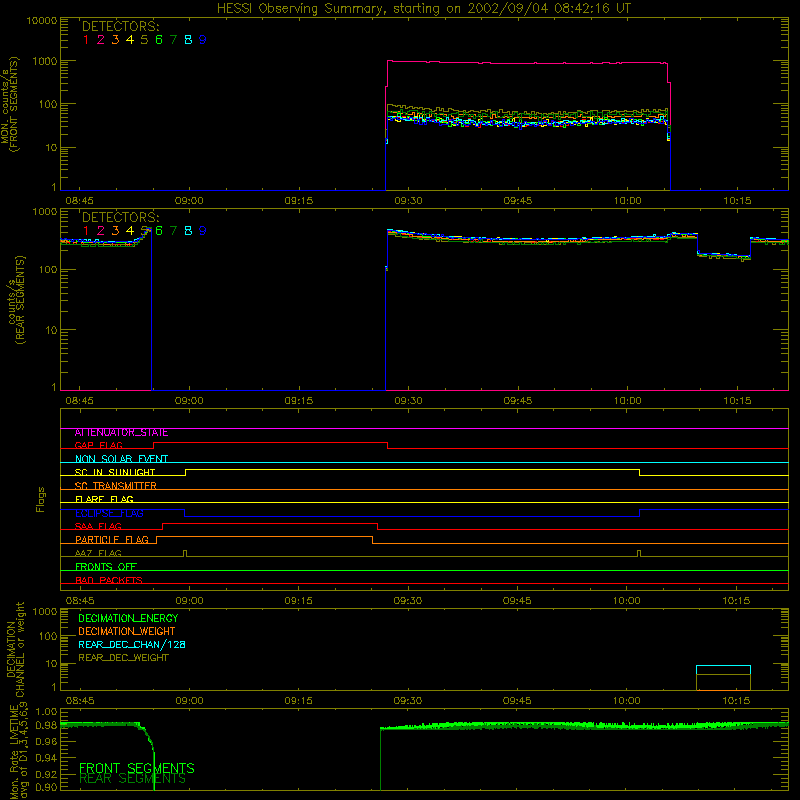Click the REAR_DEC_WEIGHT legend entry
This screenshot has height=800, width=800.
point(123,658)
